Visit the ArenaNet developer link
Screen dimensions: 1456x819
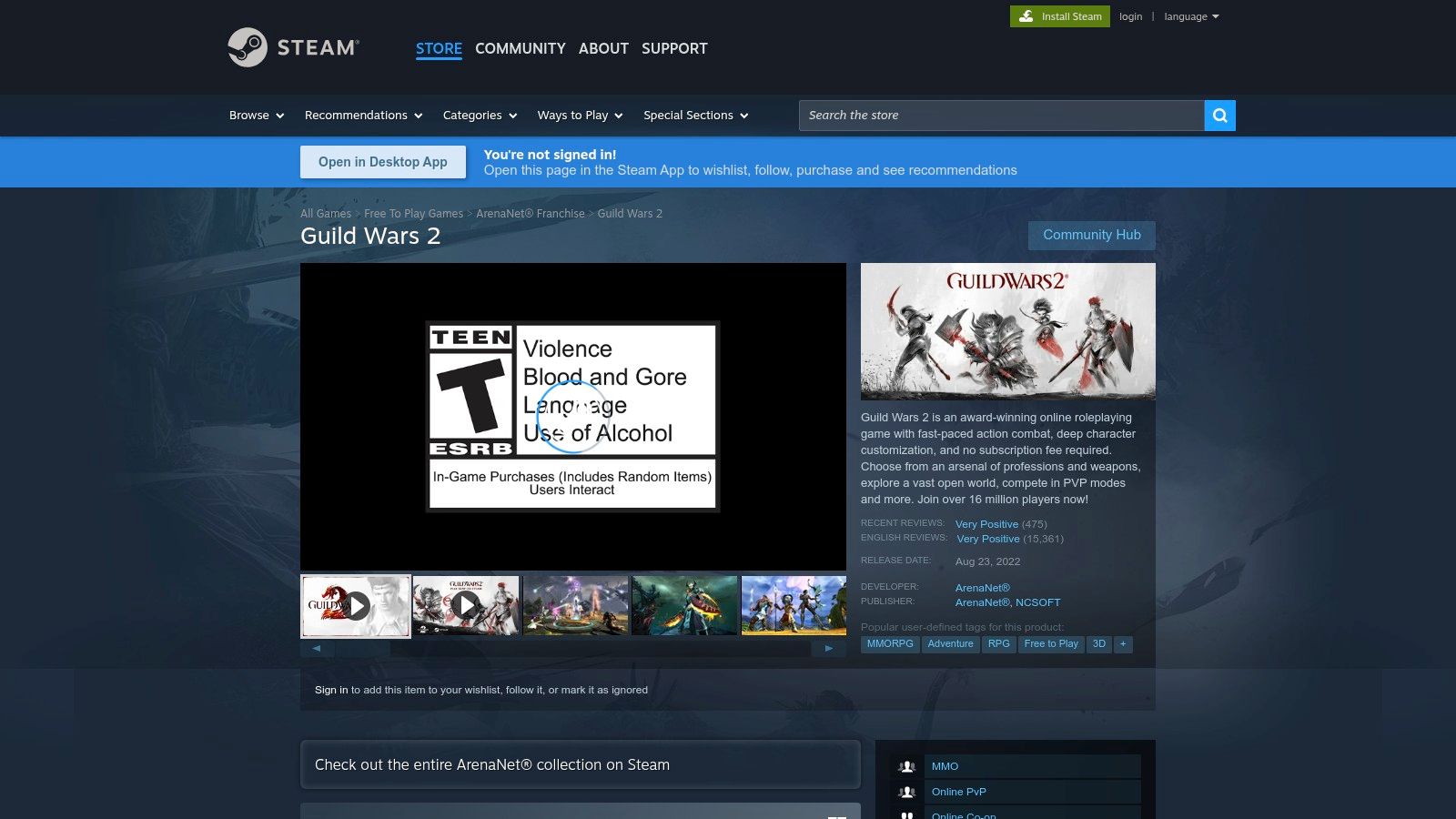pyautogui.click(x=981, y=587)
